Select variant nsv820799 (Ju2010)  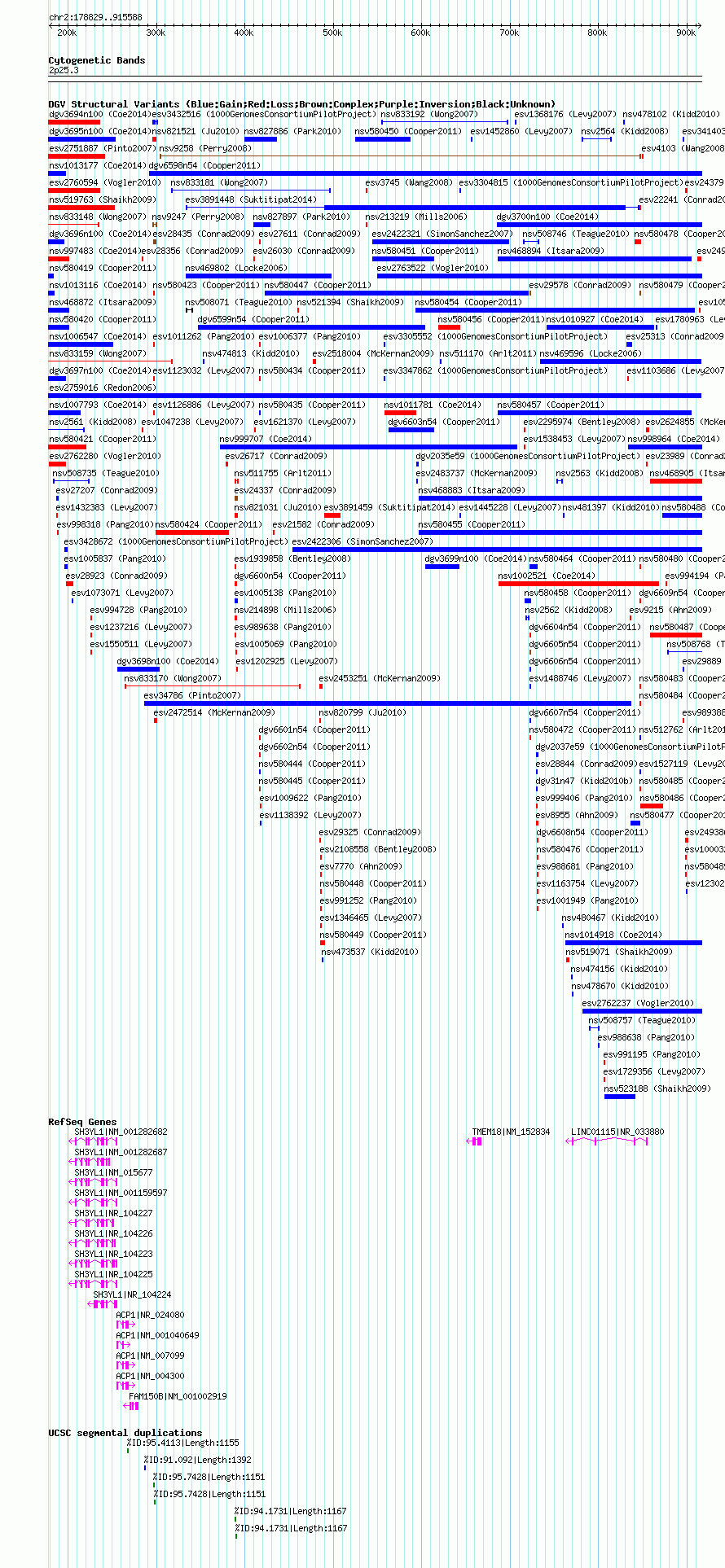tap(363, 713)
